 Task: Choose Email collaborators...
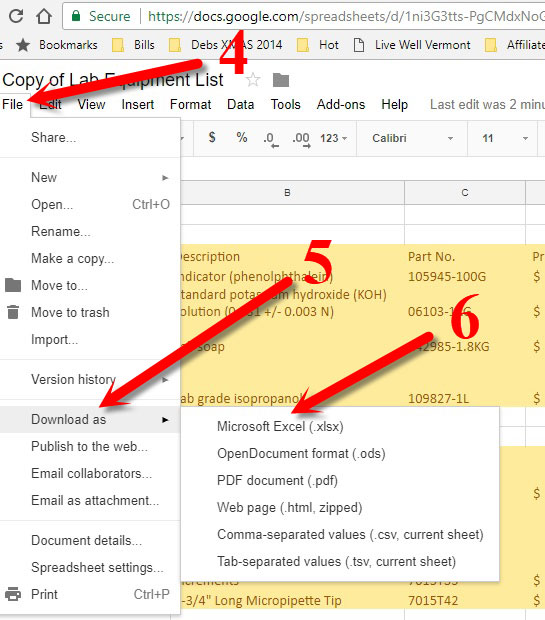tap(90, 473)
